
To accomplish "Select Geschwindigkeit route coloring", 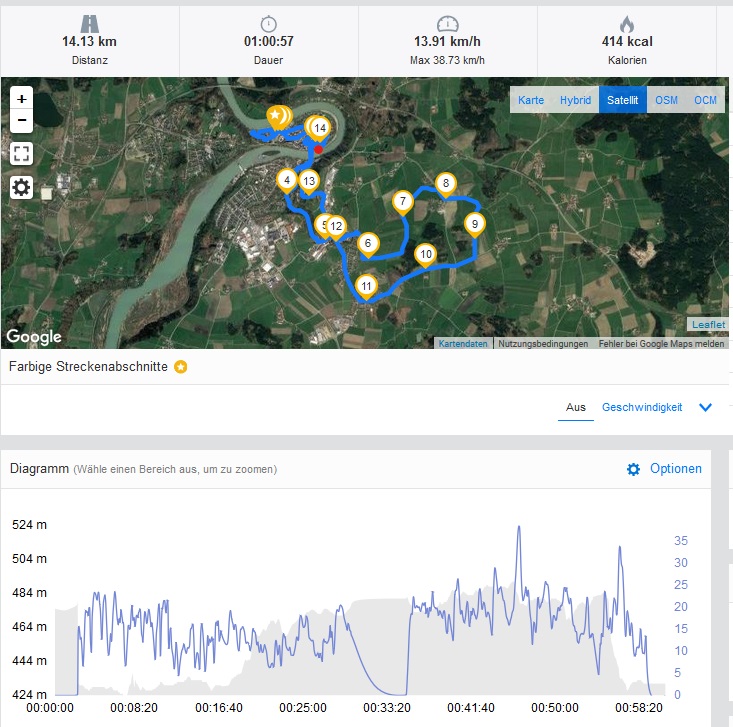I will coord(642,407).
